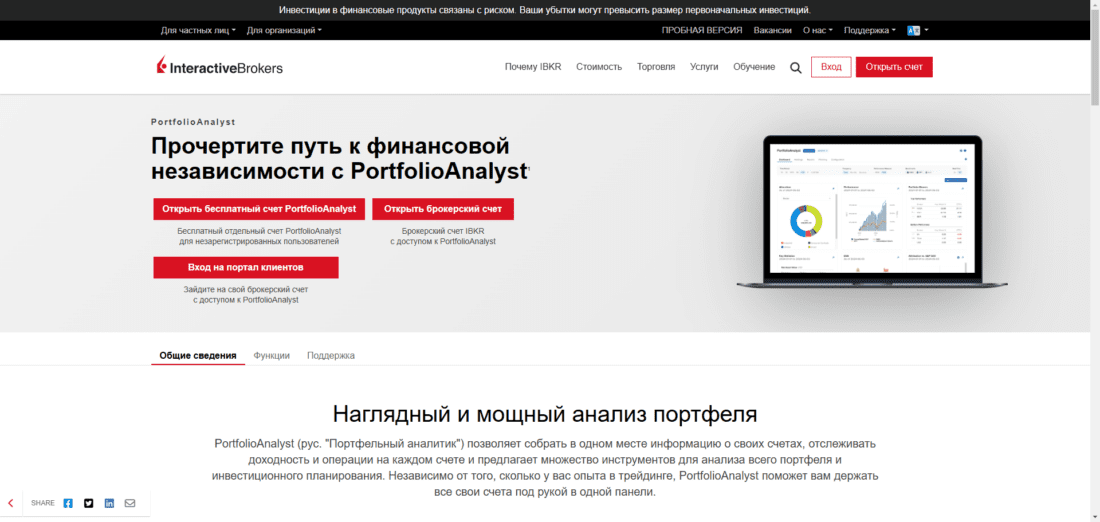Click the PortfolioAnalyst label above the headline
Screen dimensions: 1100x522
pos(193,121)
